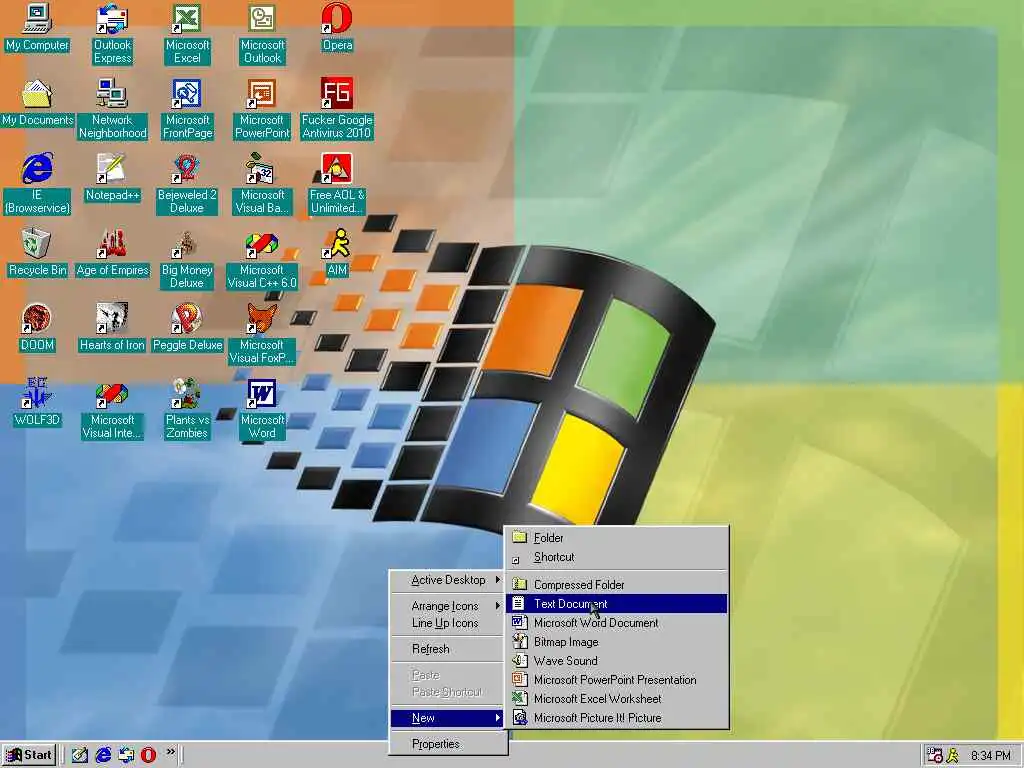Select the Microsoft PowerPoint desktop shortcut
The width and height of the screenshot is (1024, 768).
pos(262,109)
